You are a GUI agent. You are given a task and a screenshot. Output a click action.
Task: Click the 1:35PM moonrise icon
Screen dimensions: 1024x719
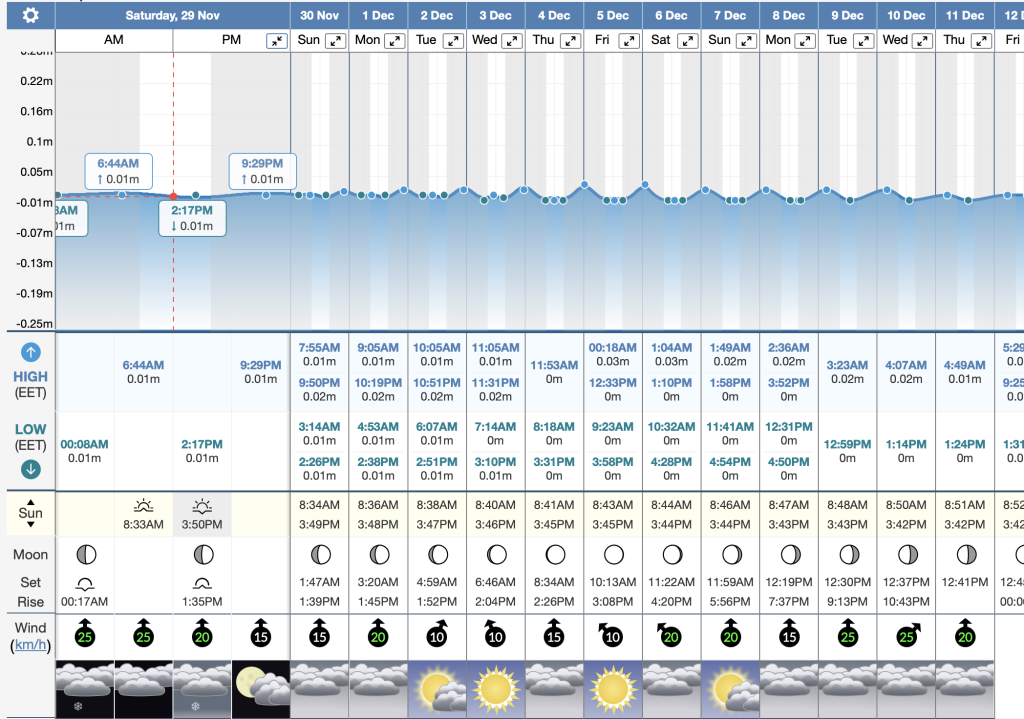203,583
